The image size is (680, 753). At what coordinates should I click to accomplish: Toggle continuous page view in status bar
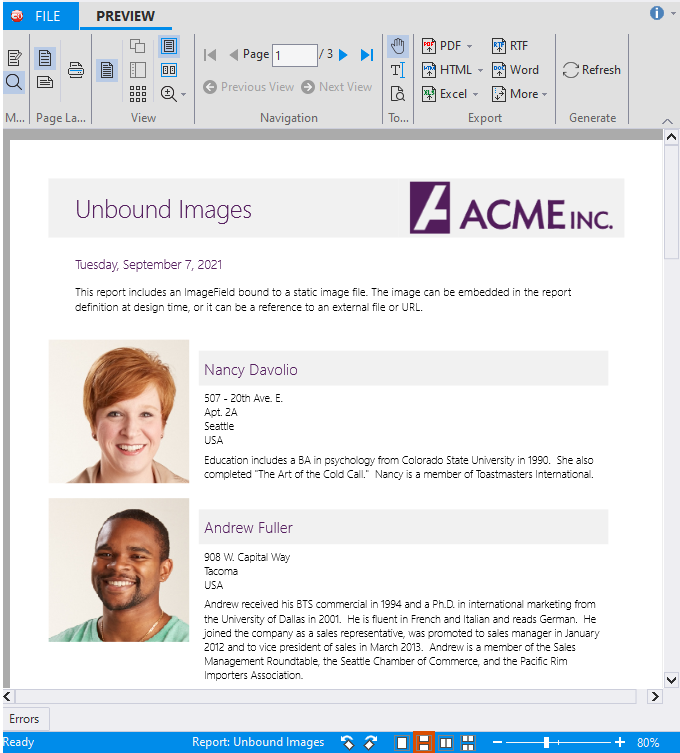point(424,743)
